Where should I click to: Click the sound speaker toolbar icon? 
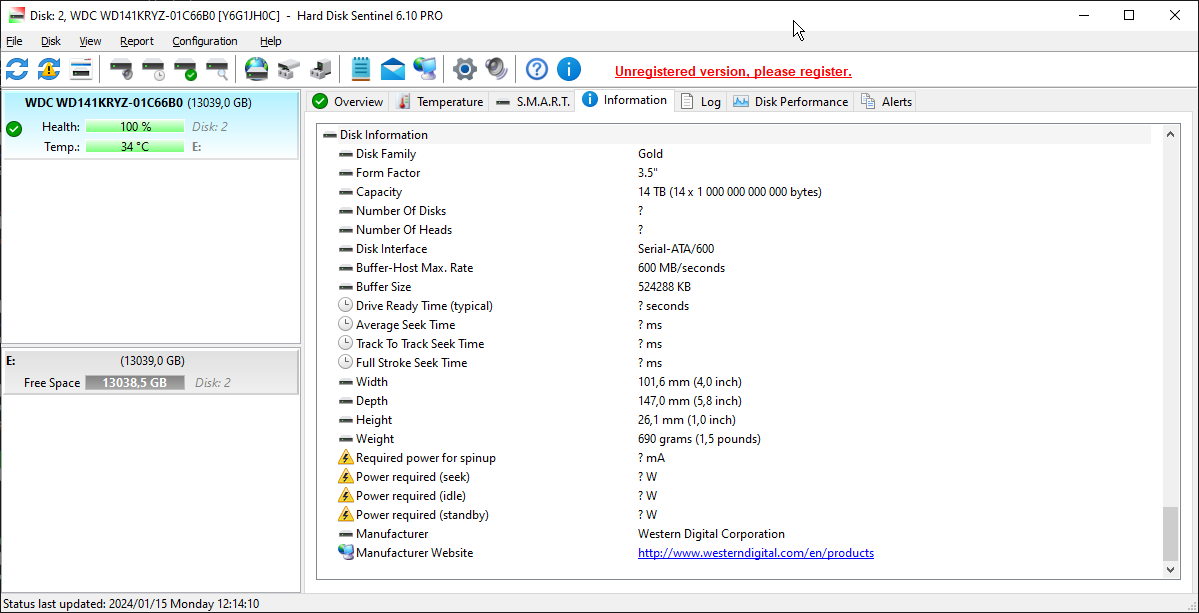pos(496,70)
